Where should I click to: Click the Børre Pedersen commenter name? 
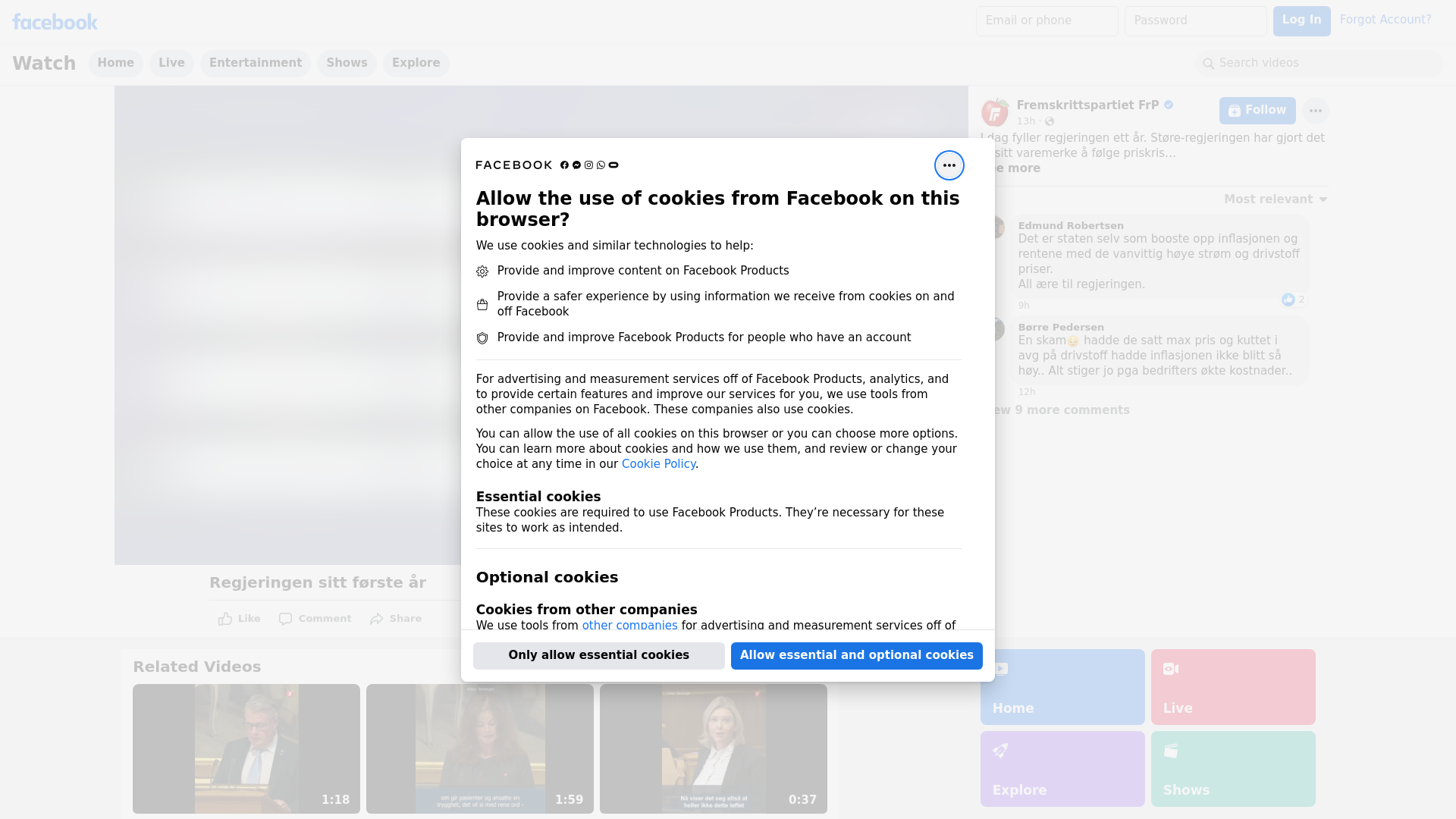[1061, 328]
